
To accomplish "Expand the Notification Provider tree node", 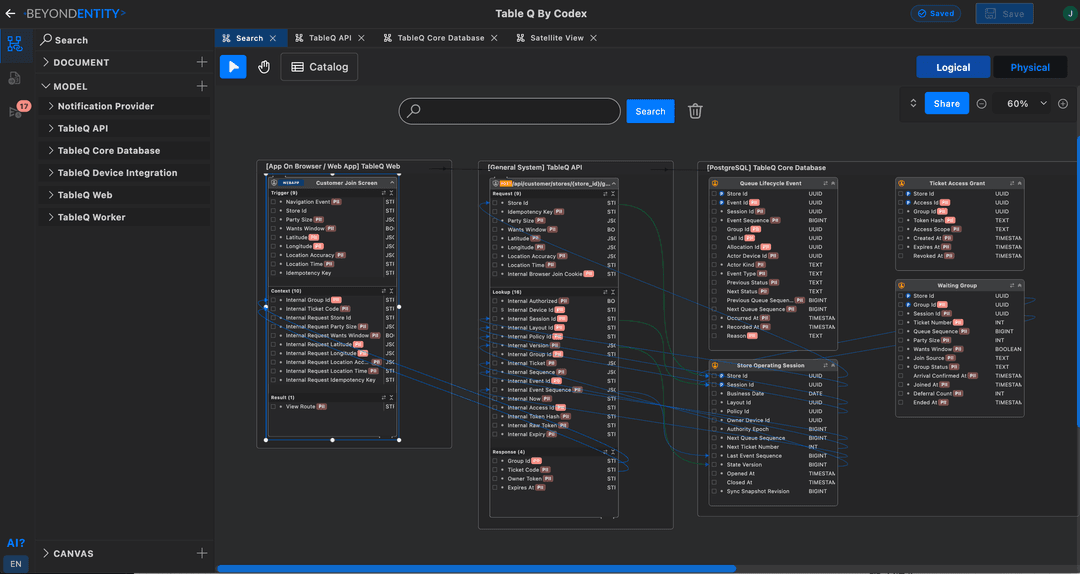I will tap(51, 106).
